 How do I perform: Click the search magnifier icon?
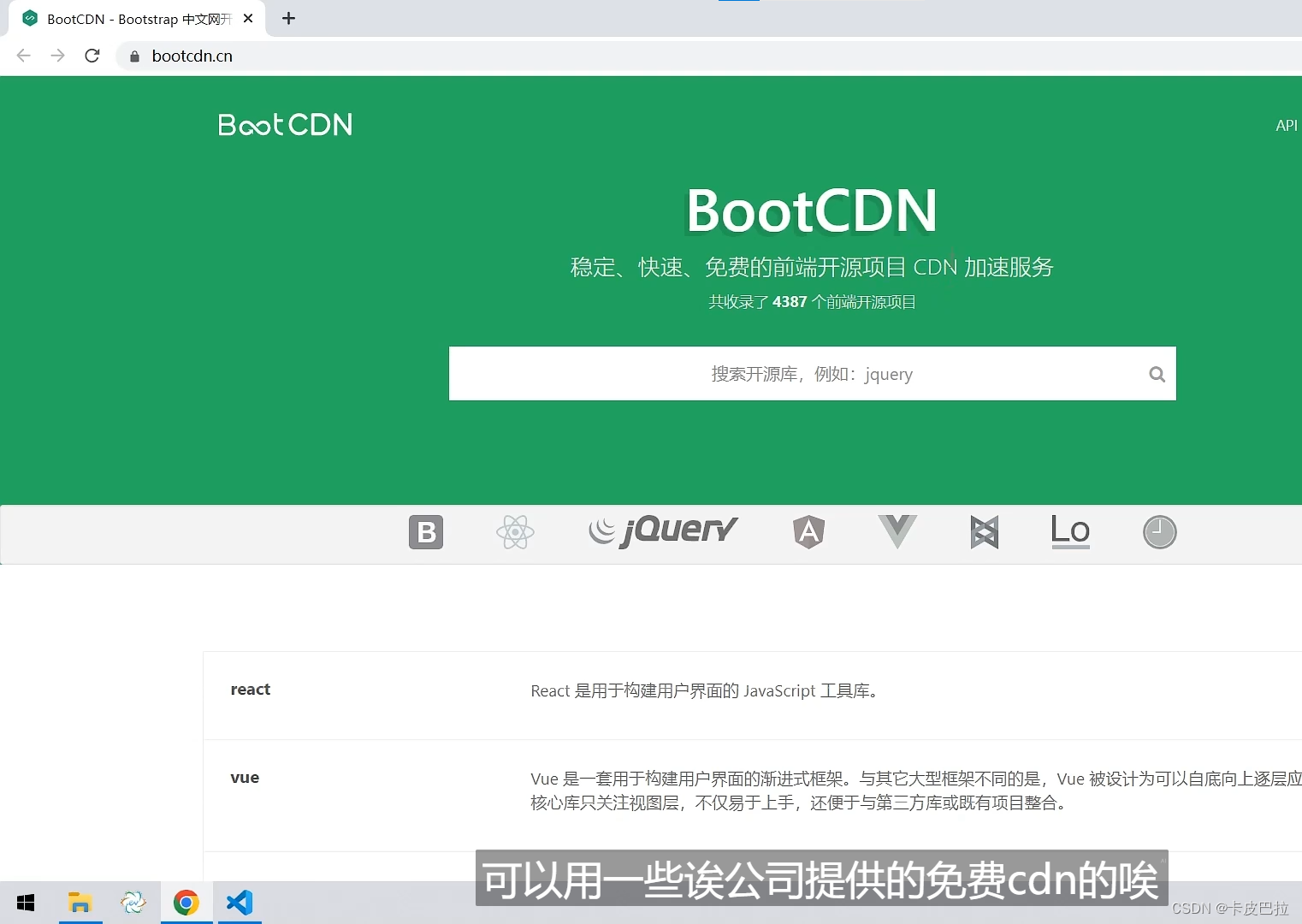coord(1157,374)
